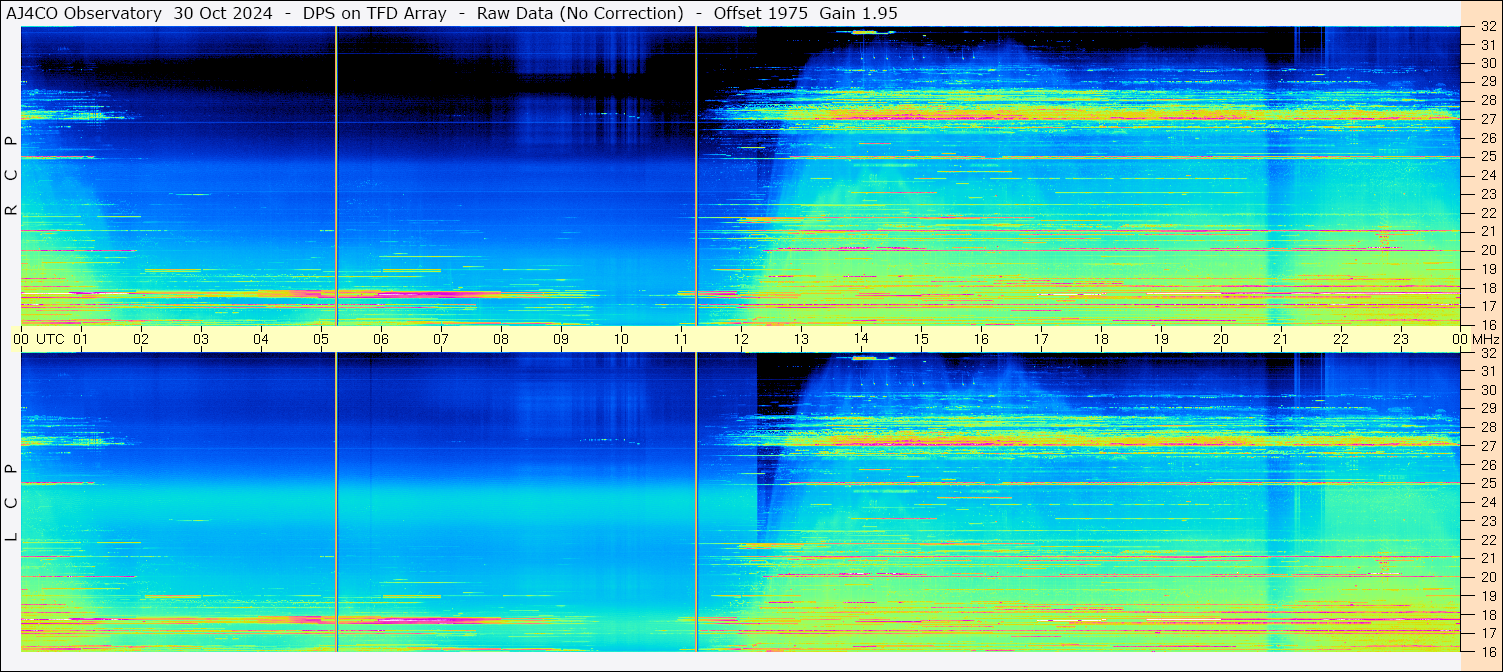Image resolution: width=1503 pixels, height=672 pixels.
Task: Click the 28 MHz tick on RCP scale
Action: pos(1487,100)
